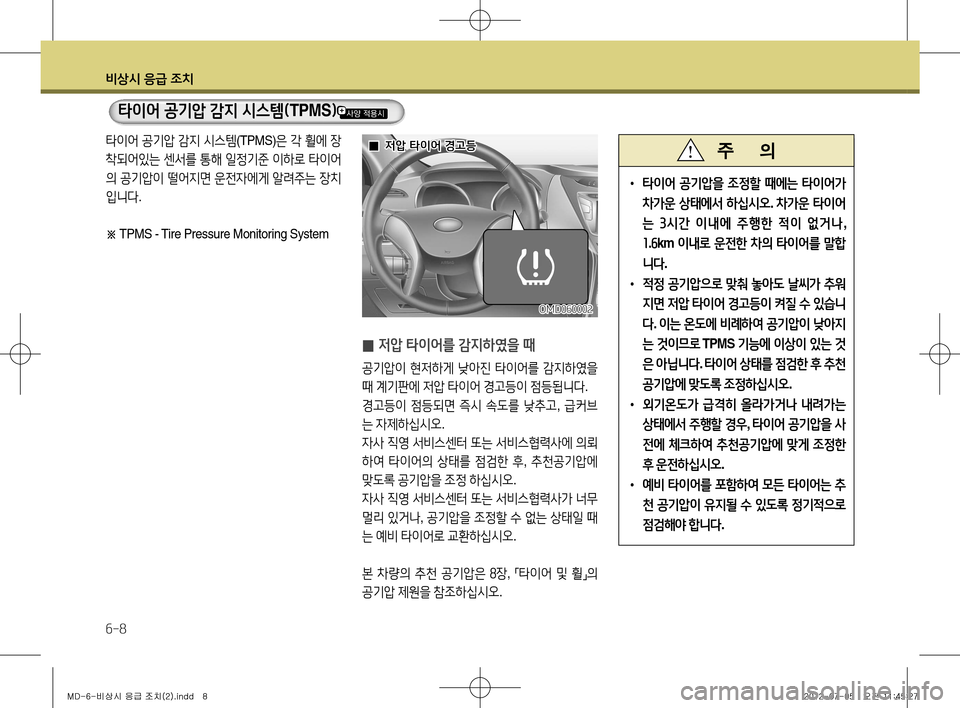Click the '사양 적용시' option badge
The image size is (960, 708).
[364, 113]
